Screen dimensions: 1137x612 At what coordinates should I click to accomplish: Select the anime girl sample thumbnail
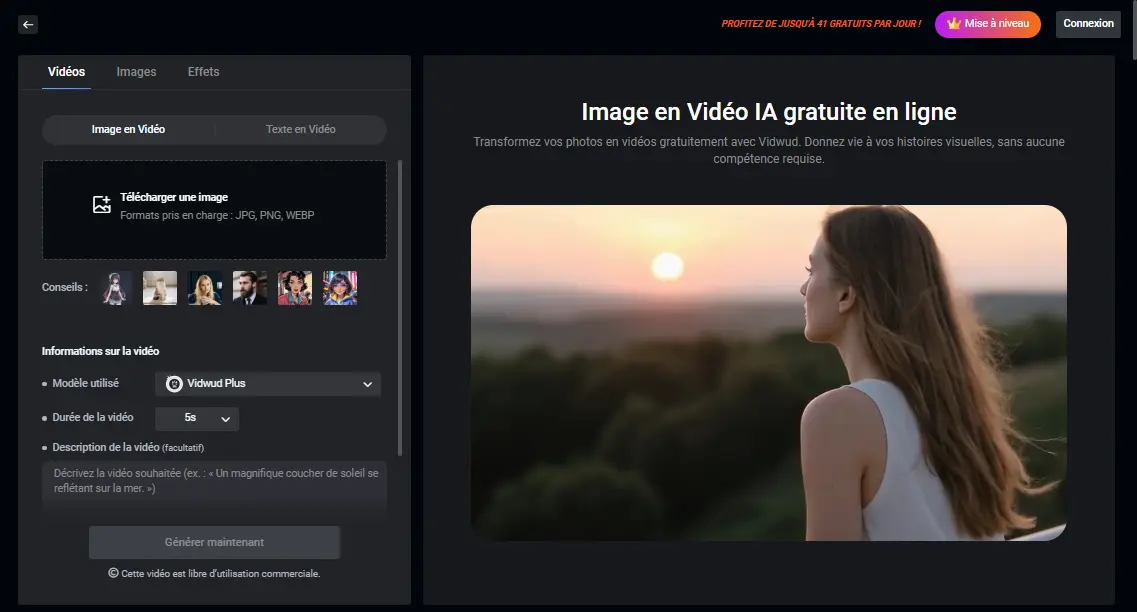tap(118, 288)
